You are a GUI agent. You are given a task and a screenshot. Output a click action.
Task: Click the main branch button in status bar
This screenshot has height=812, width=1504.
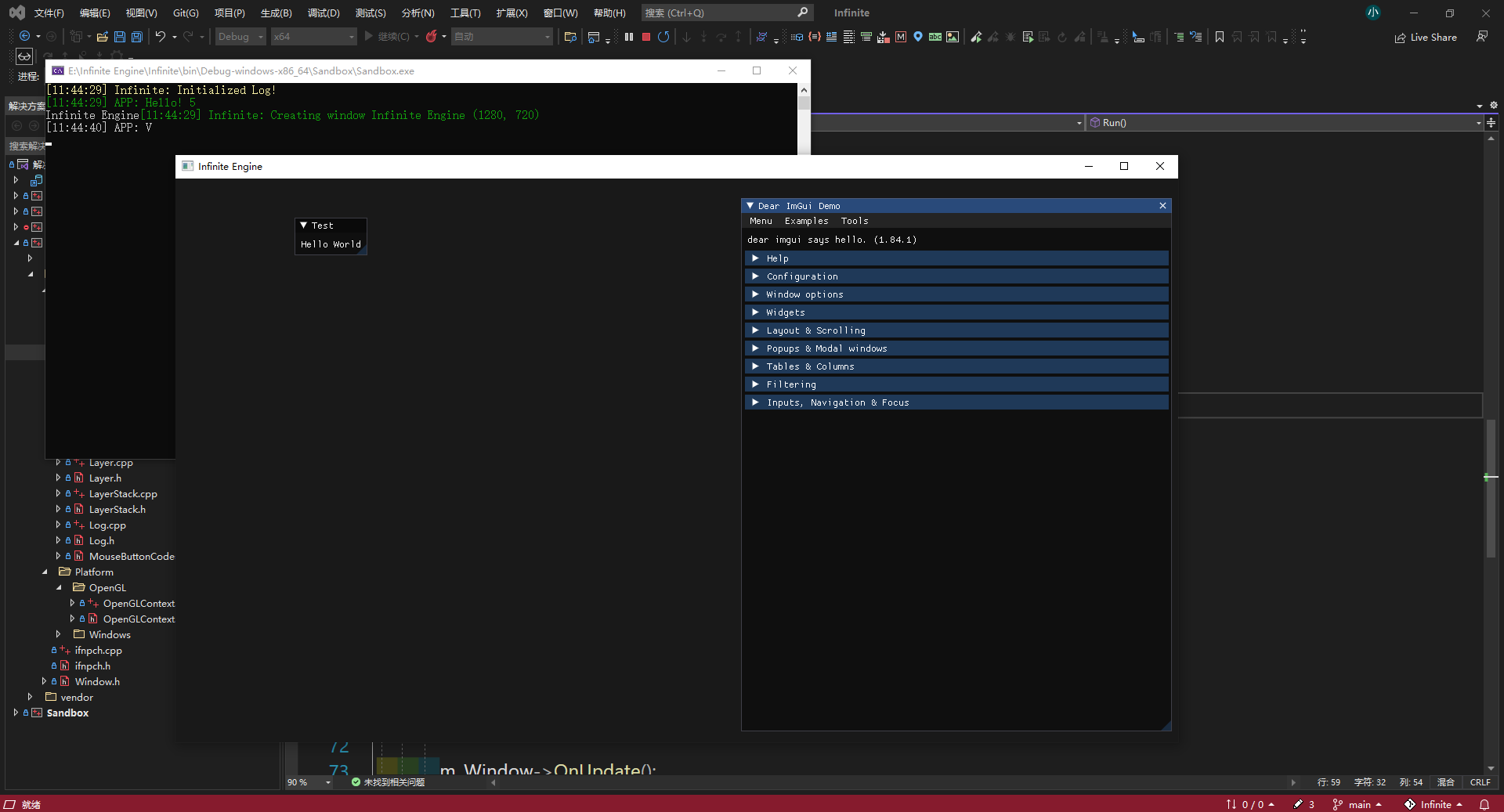(x=1358, y=804)
